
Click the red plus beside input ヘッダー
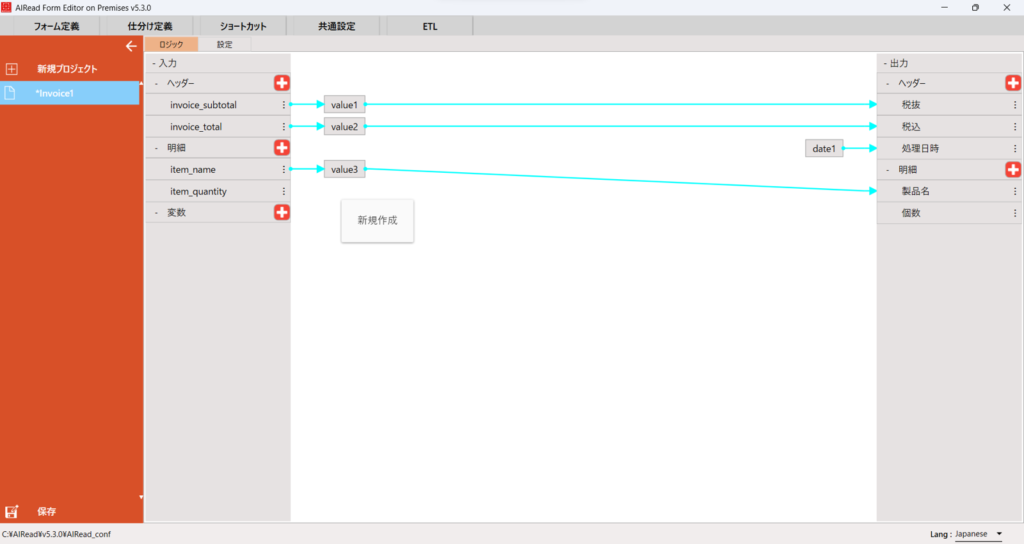[282, 83]
